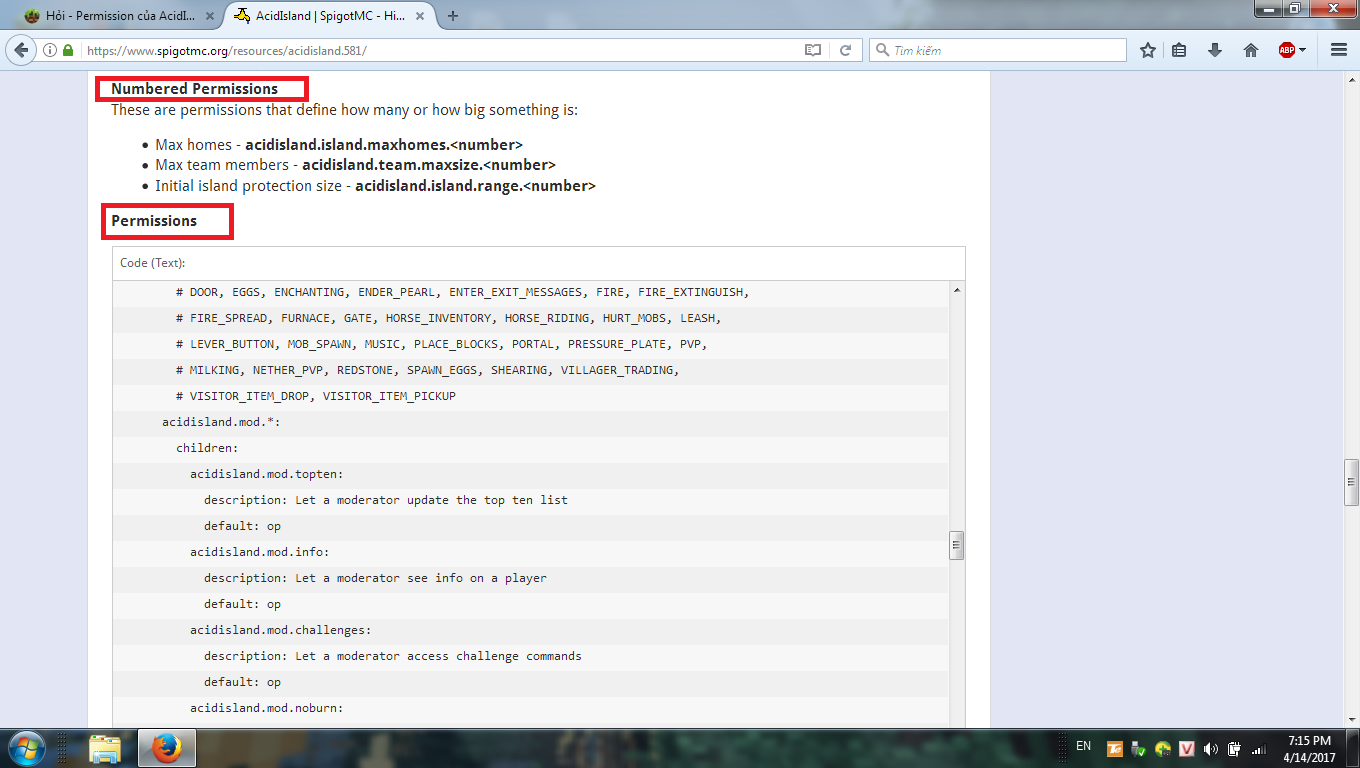Click the # MILKING, NETHER_PVP comment line
This screenshot has width=1360, height=768.
(428, 370)
